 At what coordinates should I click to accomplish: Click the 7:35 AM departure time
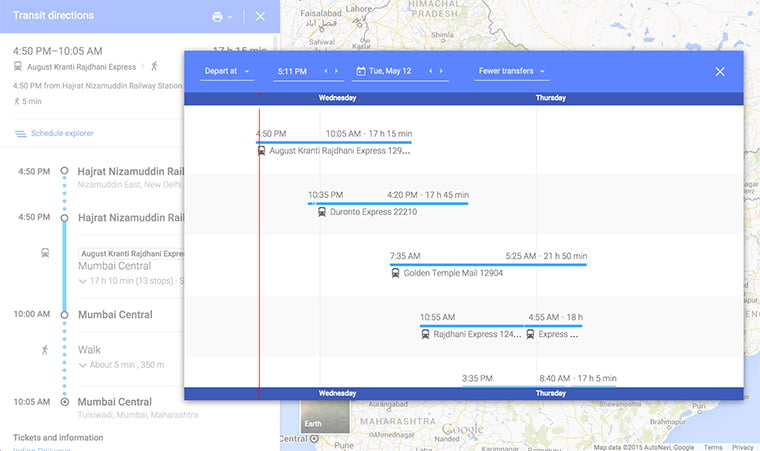click(x=405, y=256)
